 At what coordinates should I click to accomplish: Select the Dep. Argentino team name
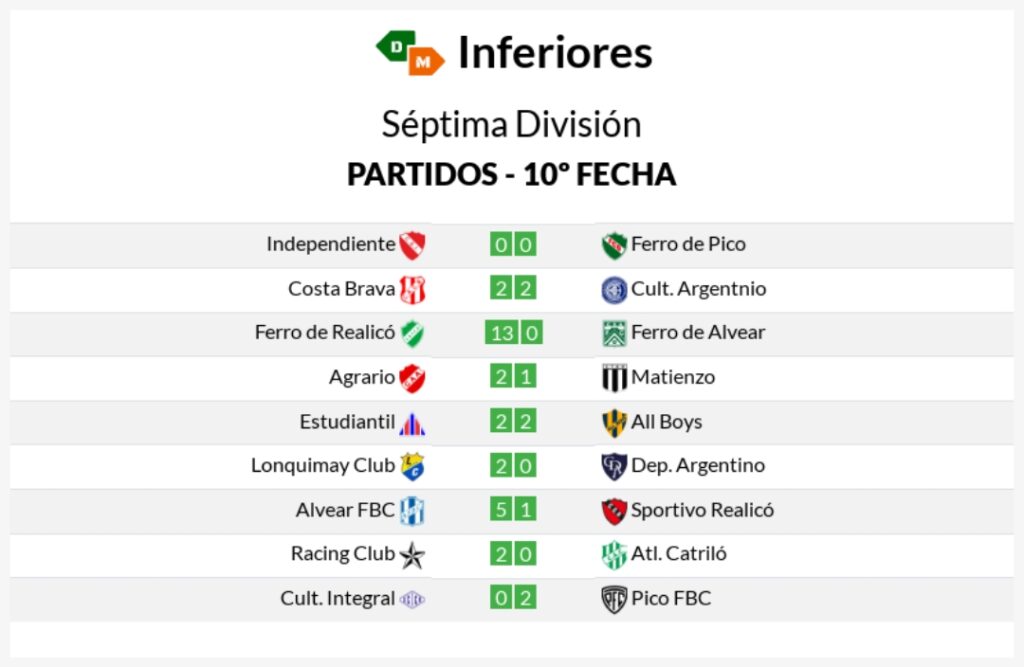tap(697, 466)
